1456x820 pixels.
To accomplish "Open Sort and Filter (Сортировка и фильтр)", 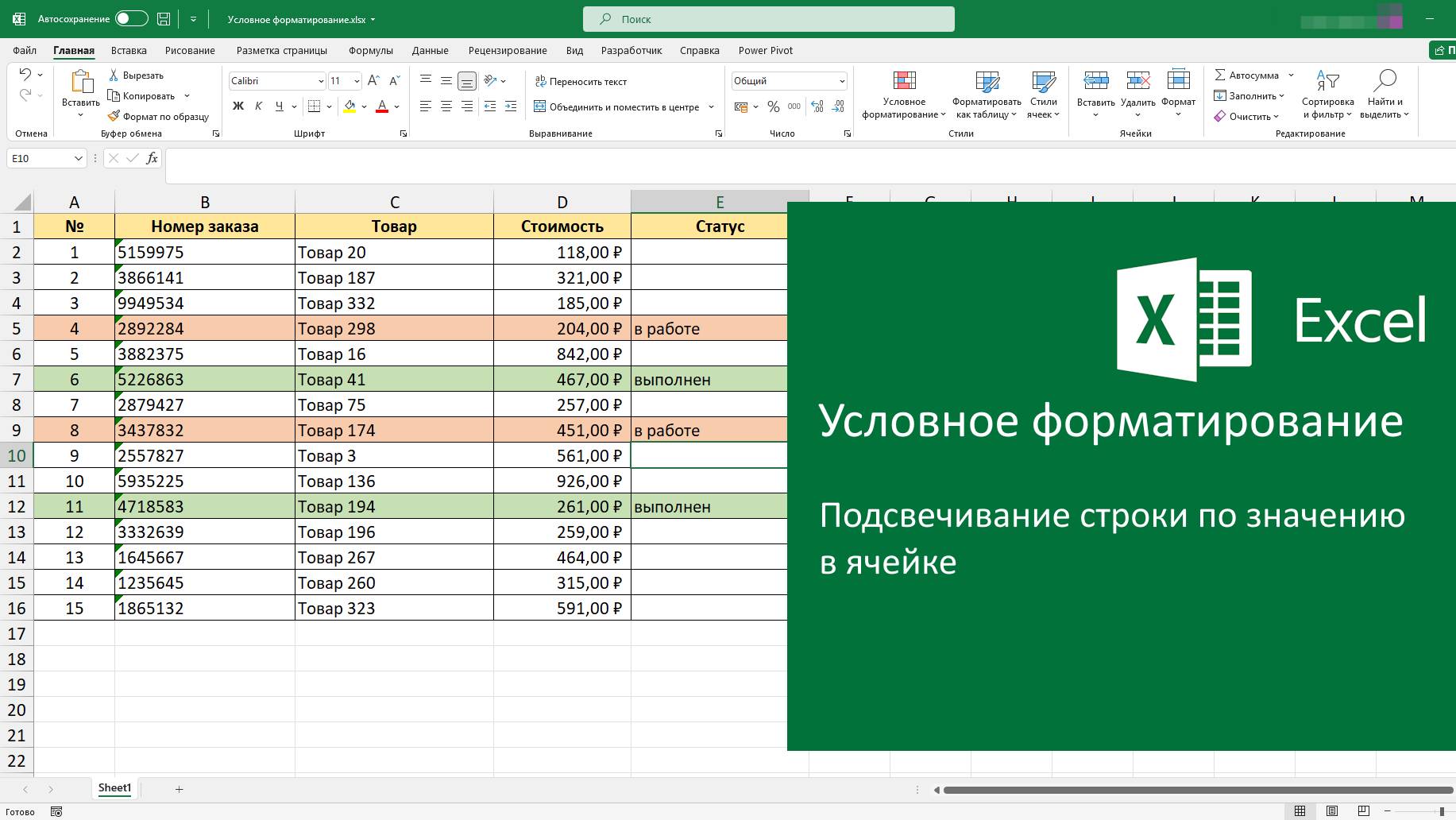I will 1327,94.
